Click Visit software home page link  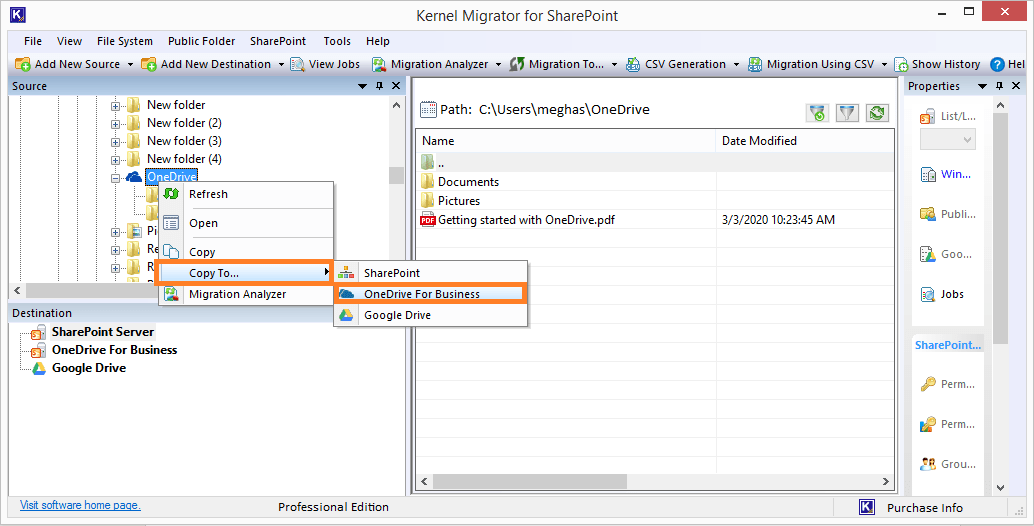pos(80,505)
